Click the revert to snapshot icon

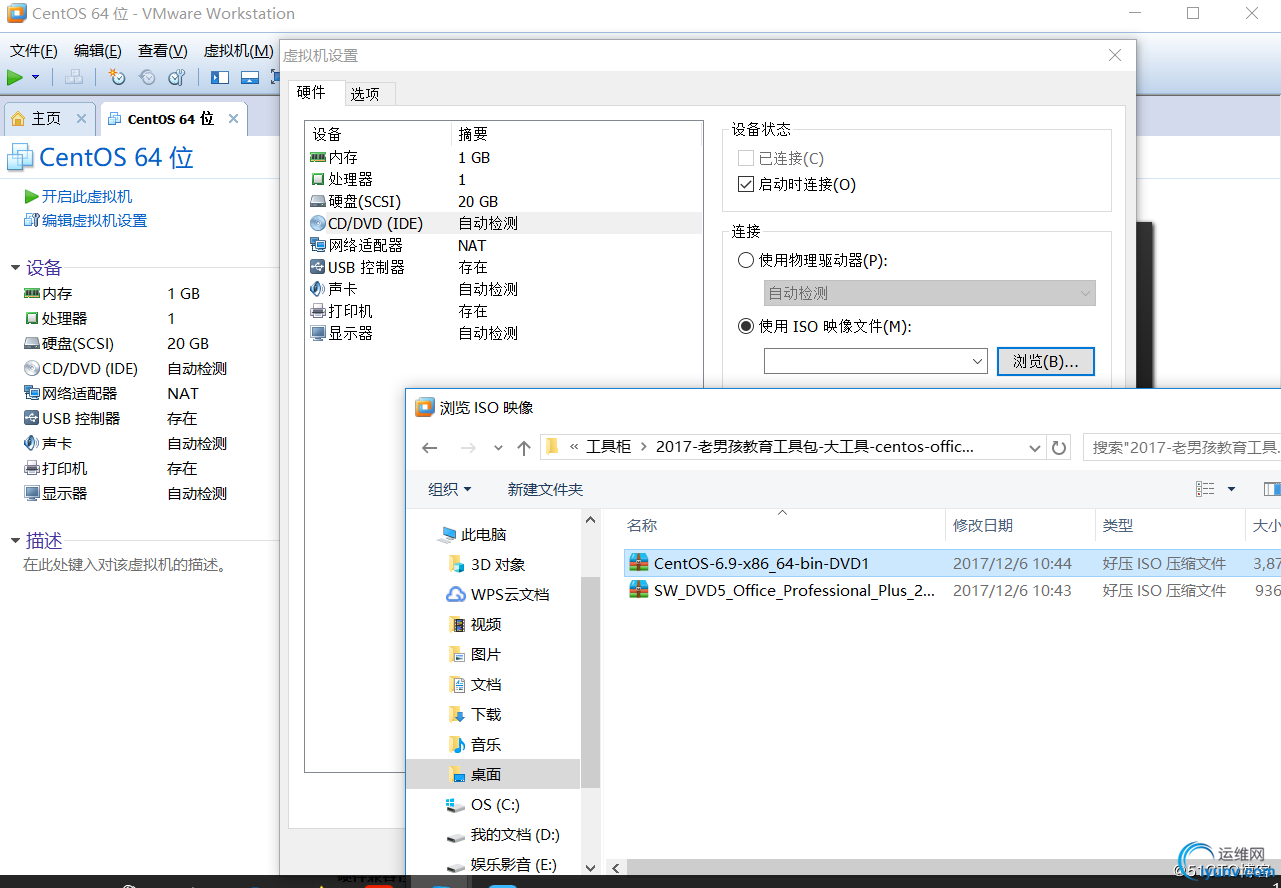(x=147, y=77)
